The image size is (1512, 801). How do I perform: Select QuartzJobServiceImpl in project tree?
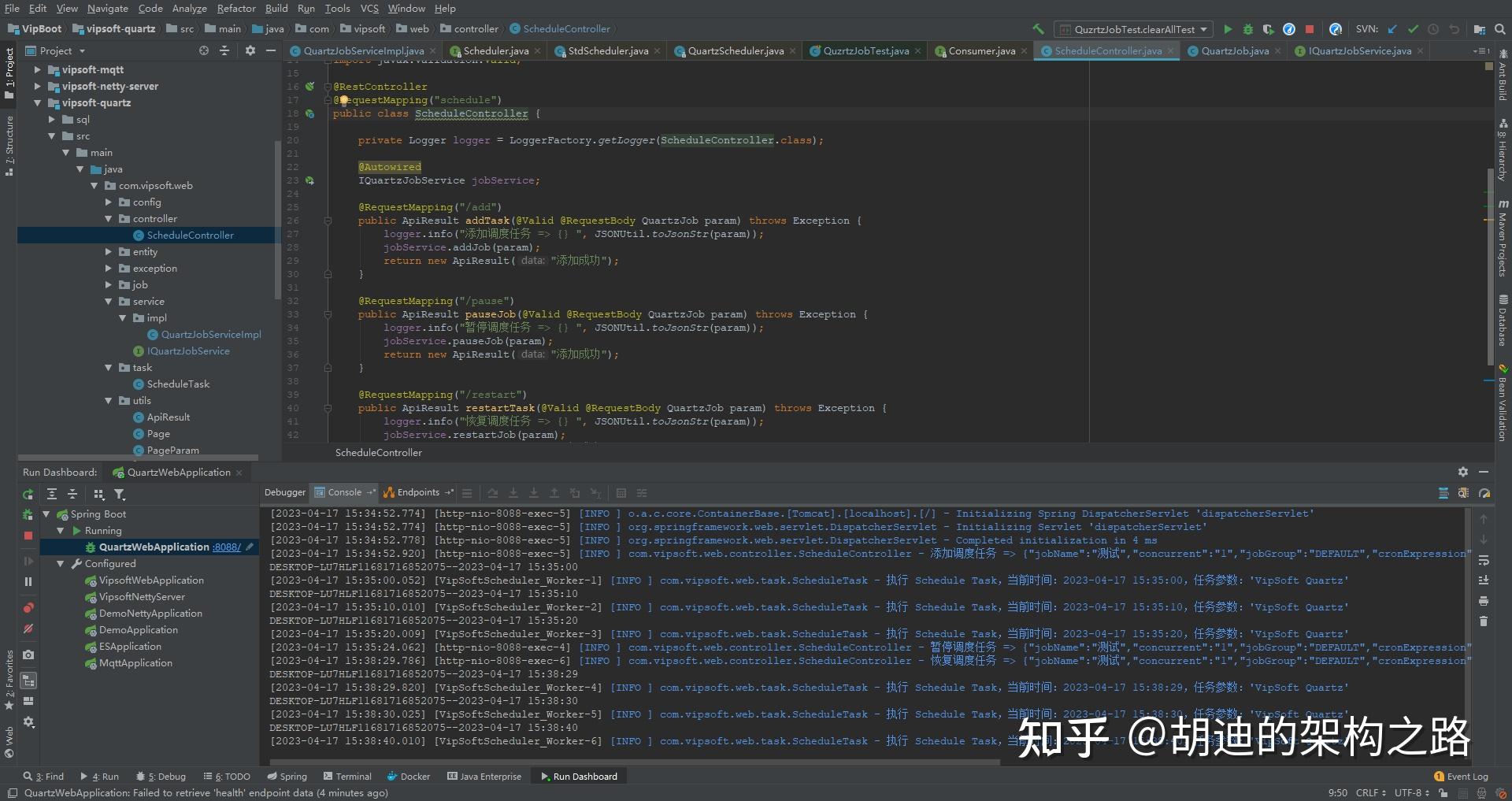(211, 335)
